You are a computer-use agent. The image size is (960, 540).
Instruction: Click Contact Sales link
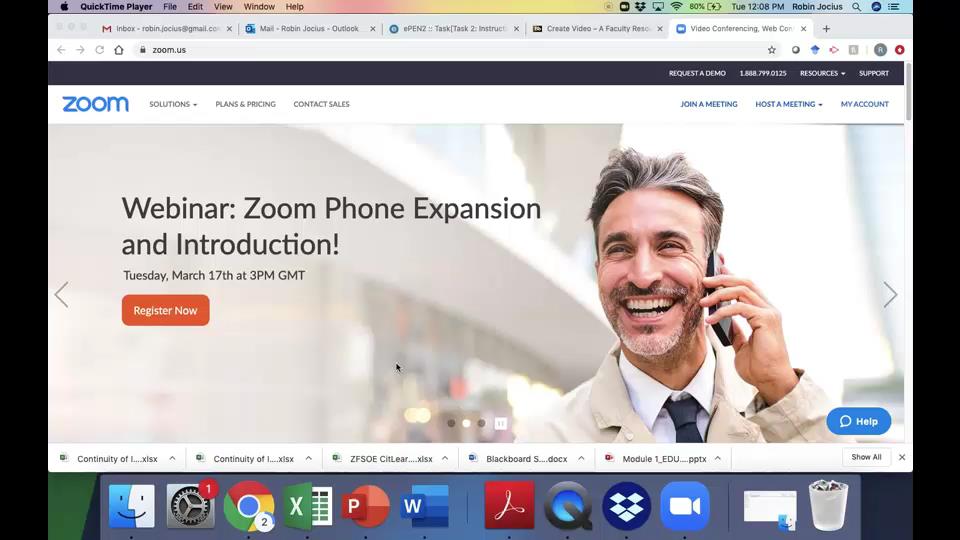[x=321, y=104]
